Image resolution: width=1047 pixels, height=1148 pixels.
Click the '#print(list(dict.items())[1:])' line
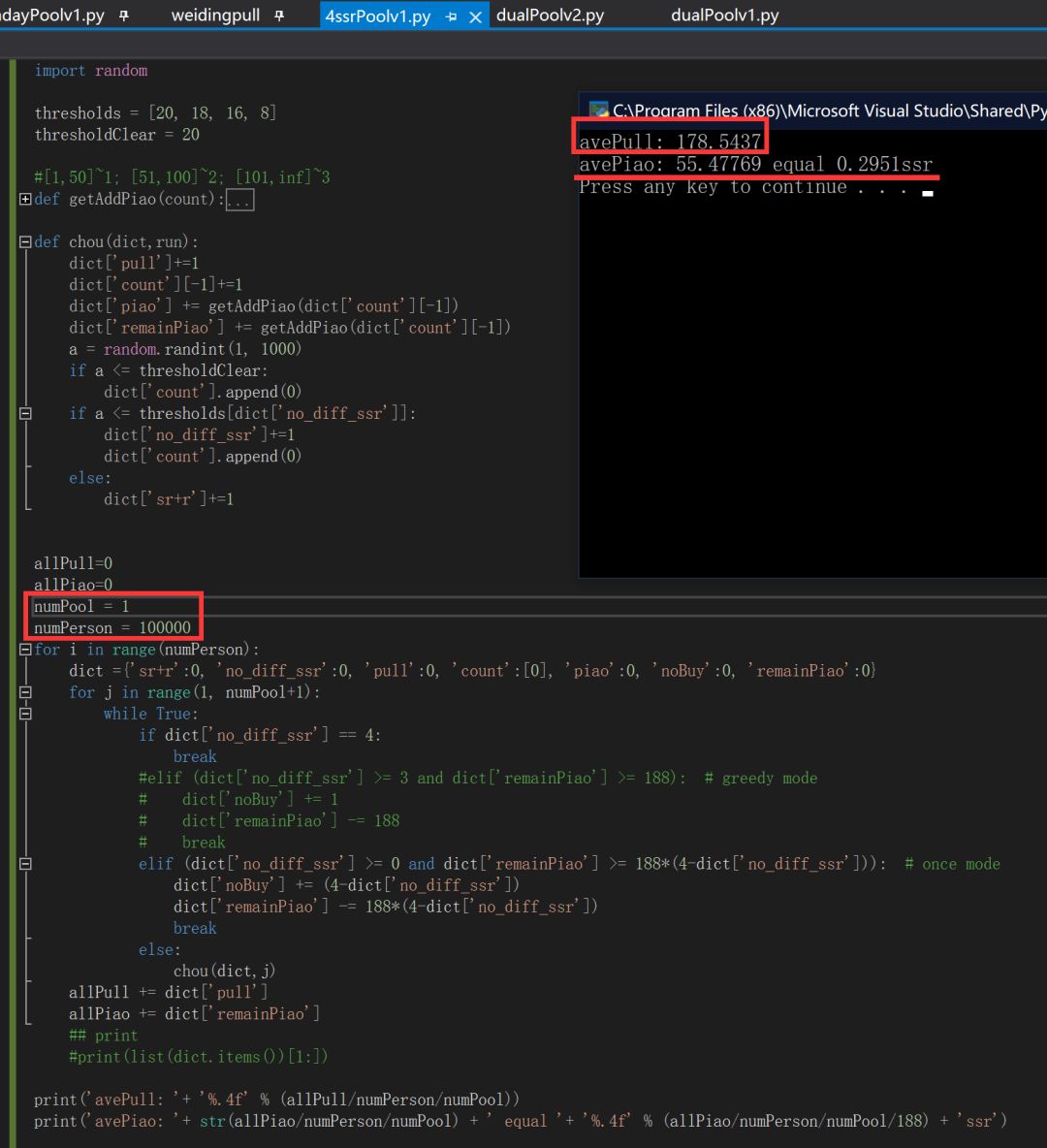(x=199, y=1057)
